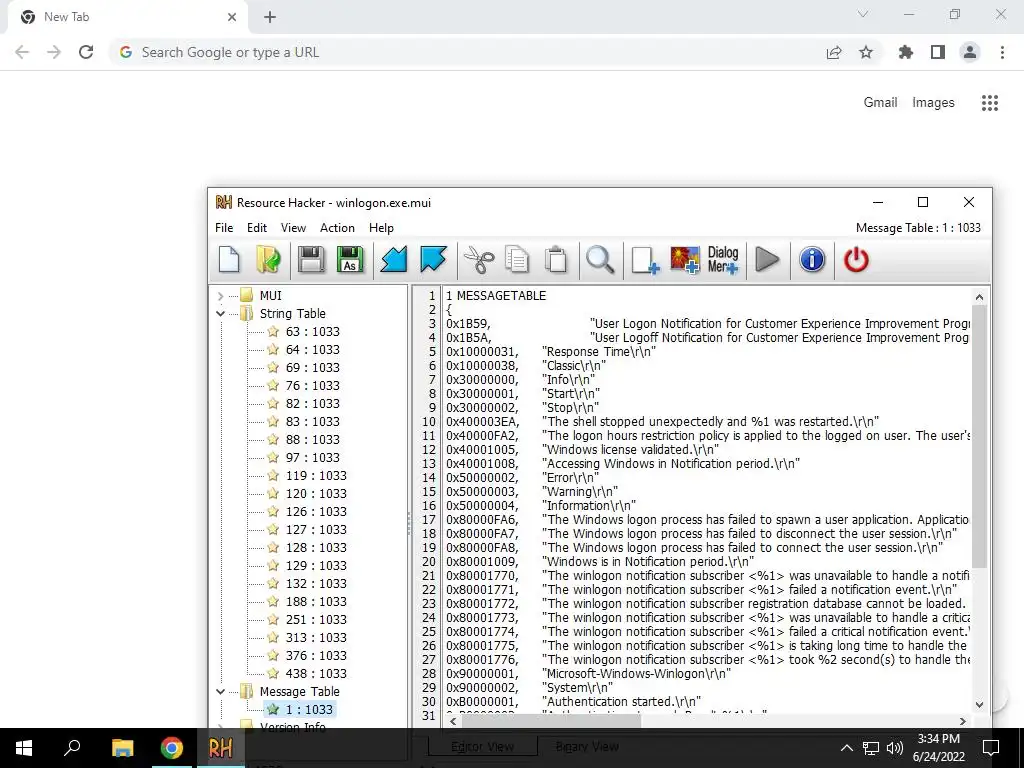Open File Explorer from the taskbar
The width and height of the screenshot is (1024, 768).
[x=122, y=748]
